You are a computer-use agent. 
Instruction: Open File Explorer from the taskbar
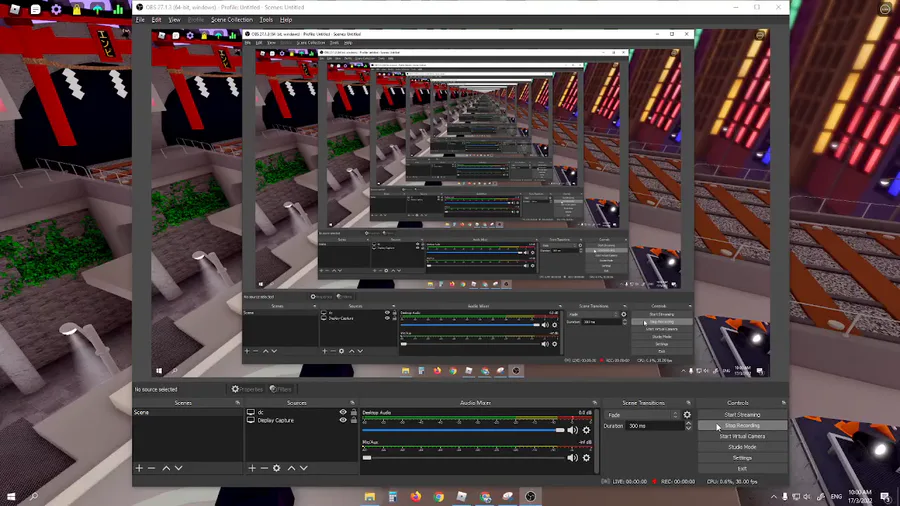tap(370, 496)
